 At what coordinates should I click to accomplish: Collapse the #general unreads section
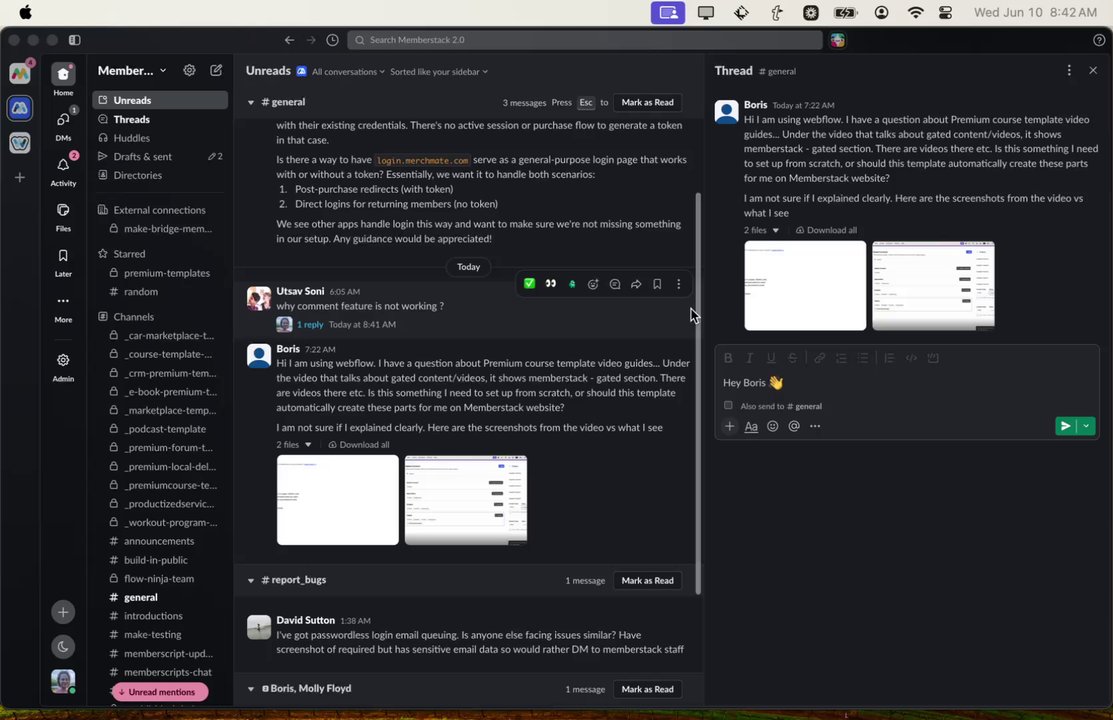point(251,102)
